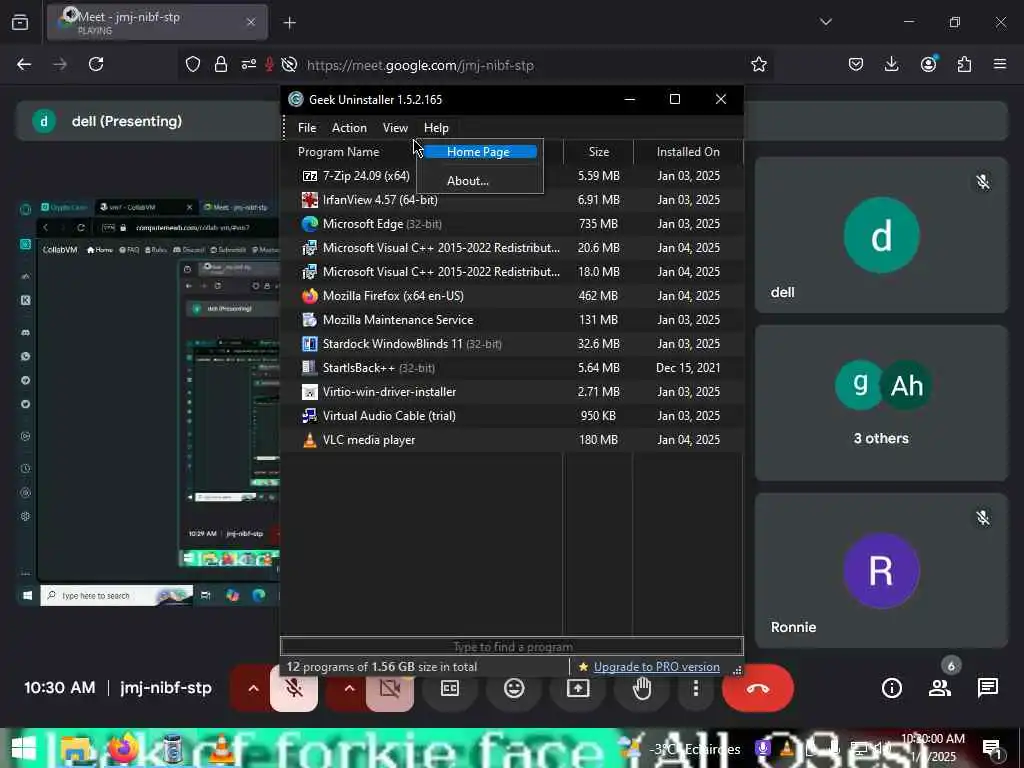1024x768 pixels.
Task: Open the File menu in Geek Uninstaller
Action: 307,128
